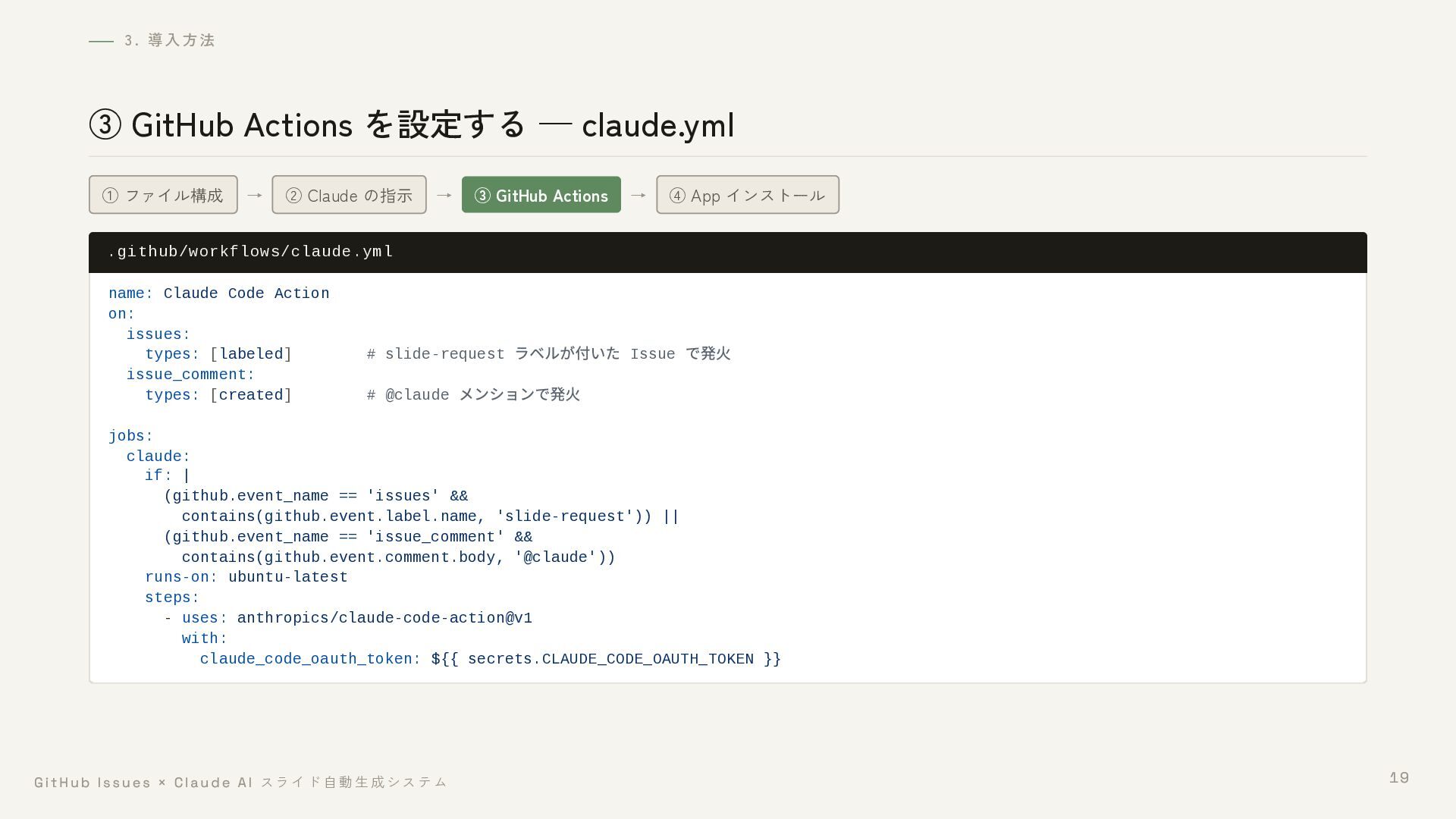Click the anthropics/claude-code-action@v1 uses line

point(348,618)
